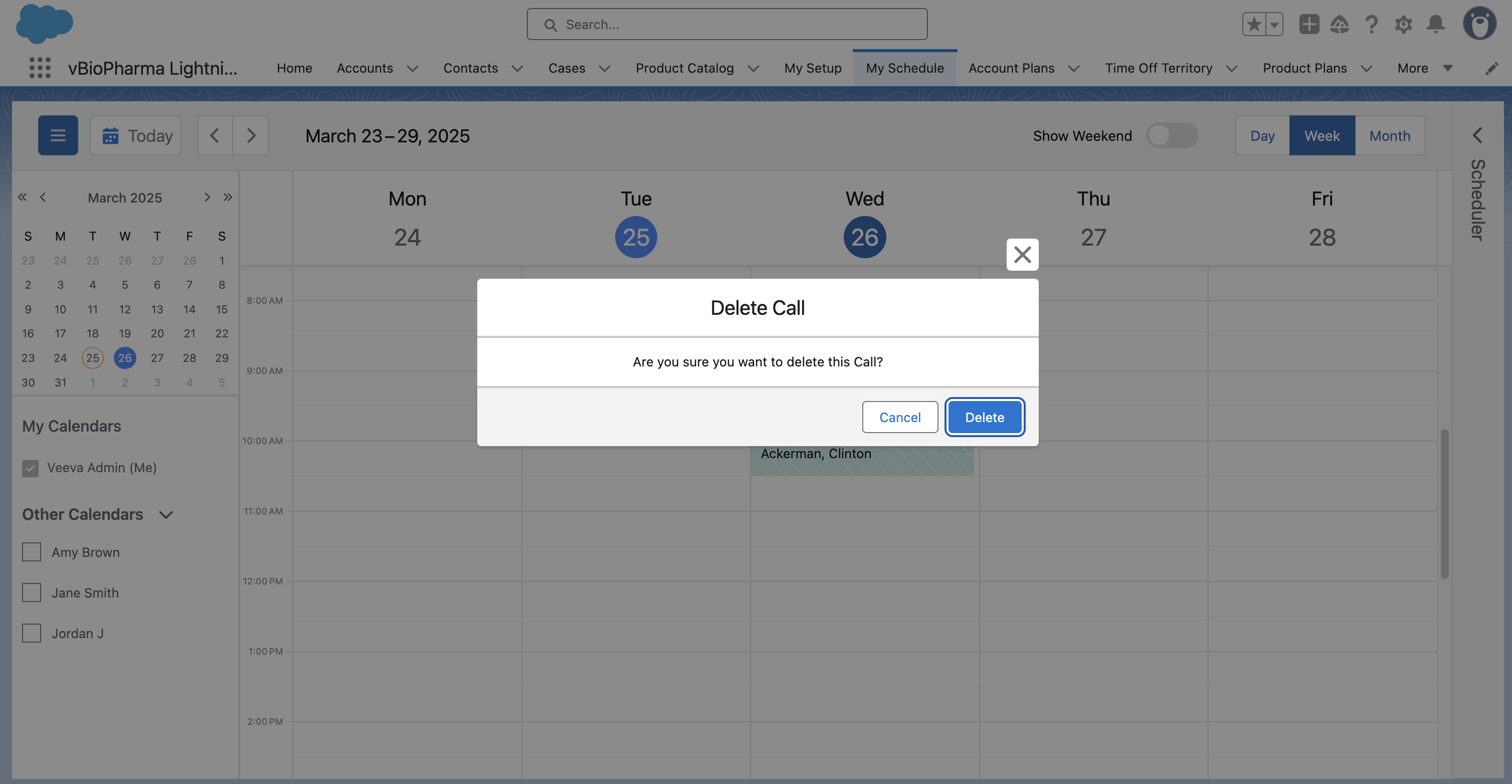Click the notifications bell icon
Image resolution: width=1512 pixels, height=784 pixels.
tap(1436, 24)
